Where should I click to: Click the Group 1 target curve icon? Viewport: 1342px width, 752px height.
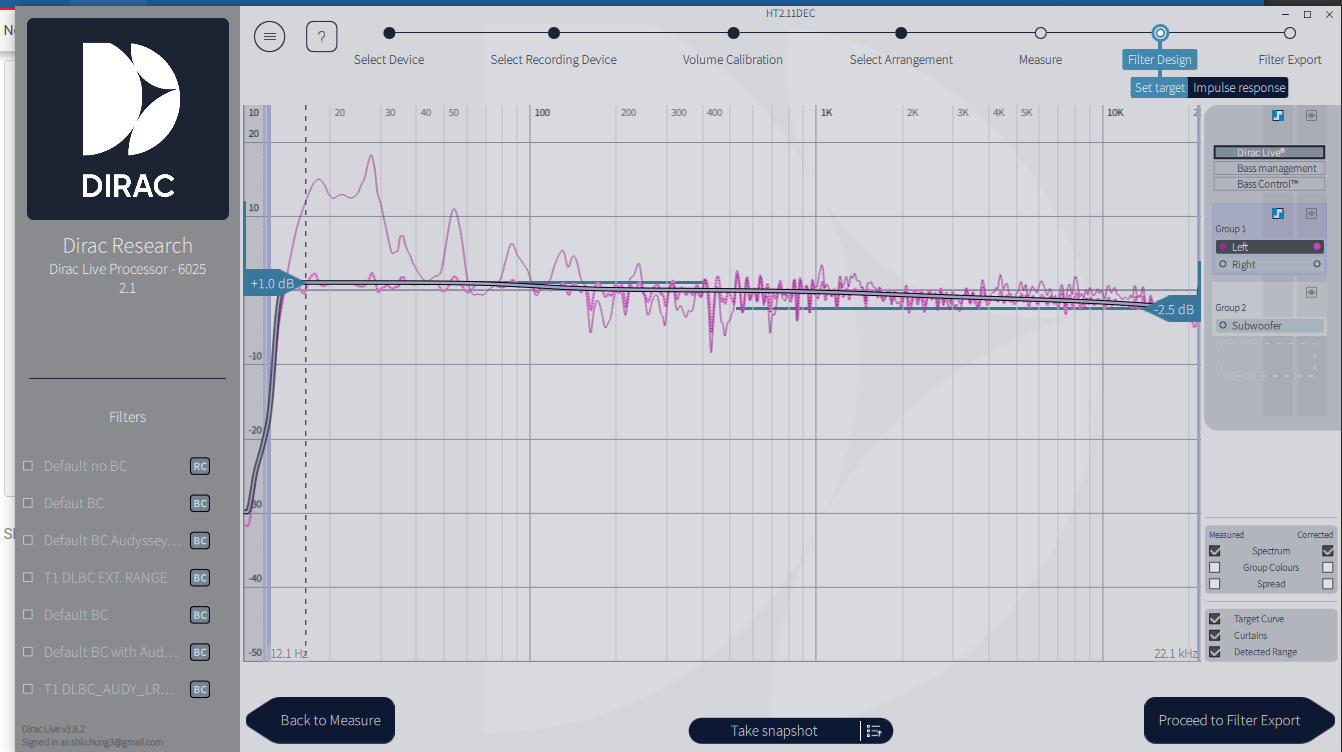[x=1277, y=214]
